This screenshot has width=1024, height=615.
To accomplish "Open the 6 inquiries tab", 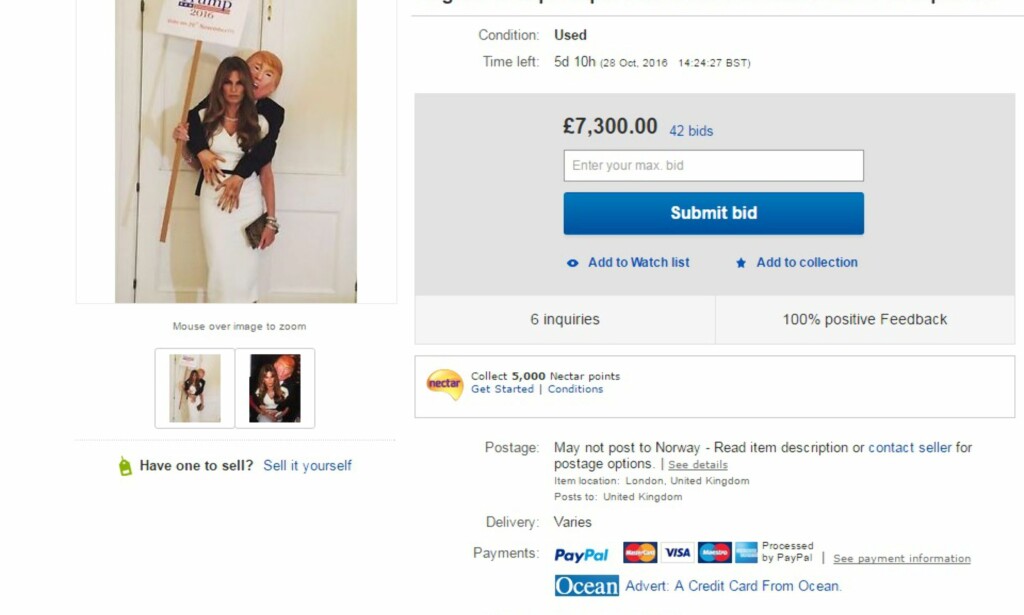I will pyautogui.click(x=565, y=319).
